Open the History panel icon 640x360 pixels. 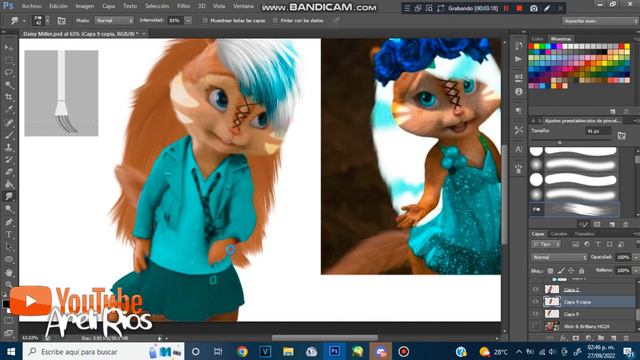pos(519,46)
